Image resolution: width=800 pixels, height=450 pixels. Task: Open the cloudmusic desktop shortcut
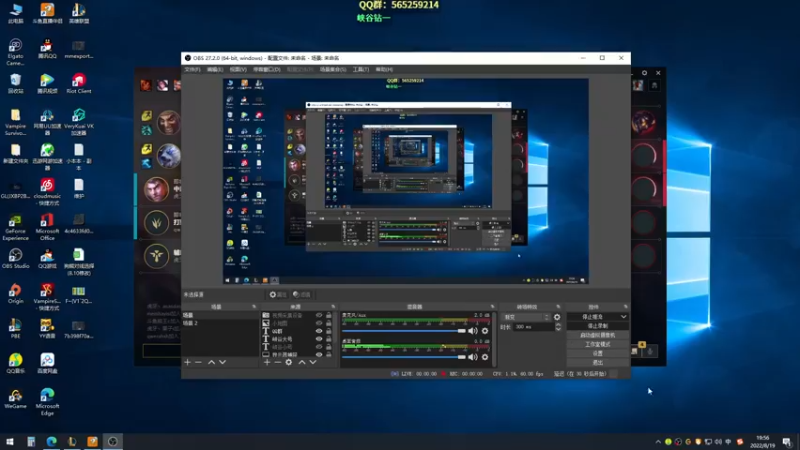pyautogui.click(x=47, y=192)
